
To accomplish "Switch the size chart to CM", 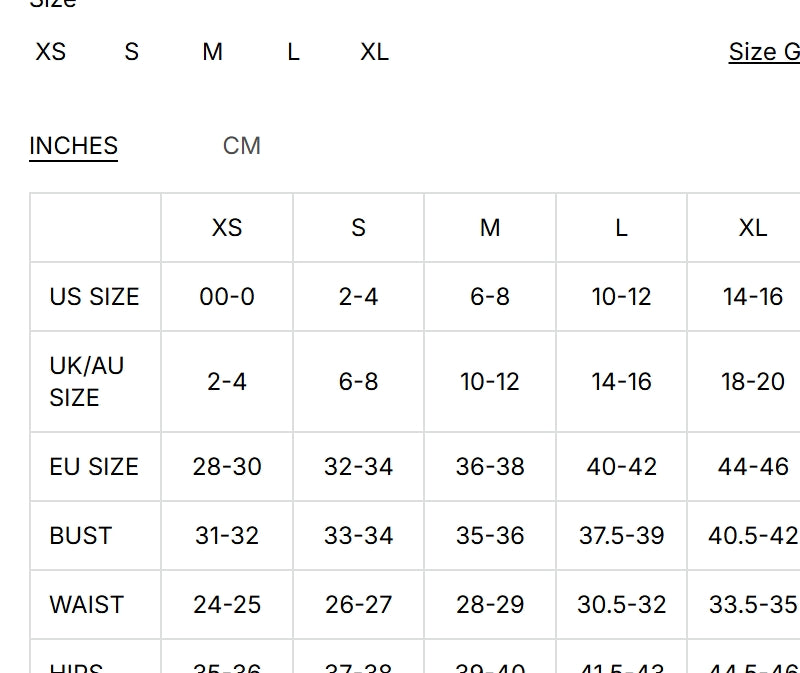I will click(241, 146).
